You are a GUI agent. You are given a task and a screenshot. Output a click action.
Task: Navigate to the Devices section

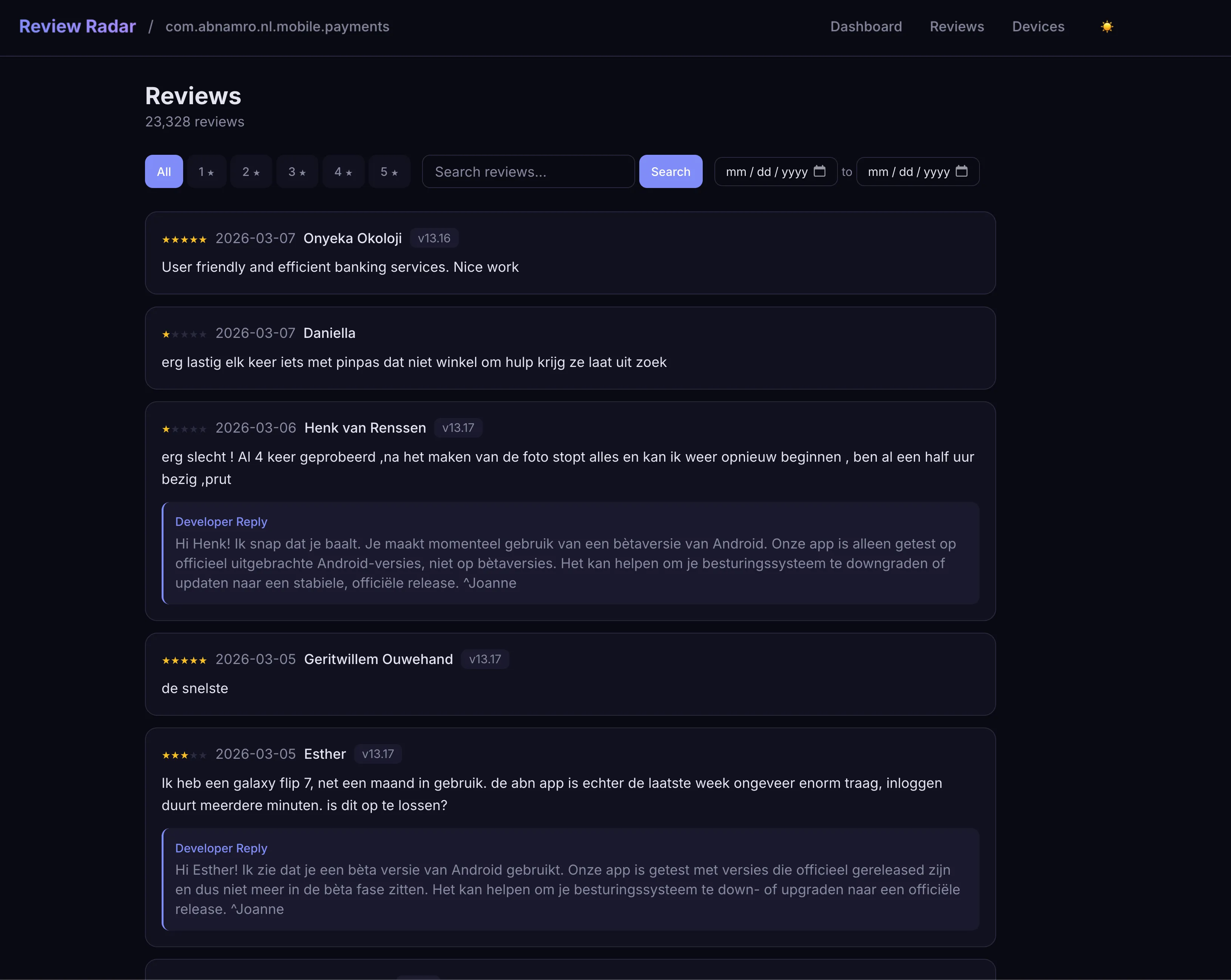(1038, 26)
